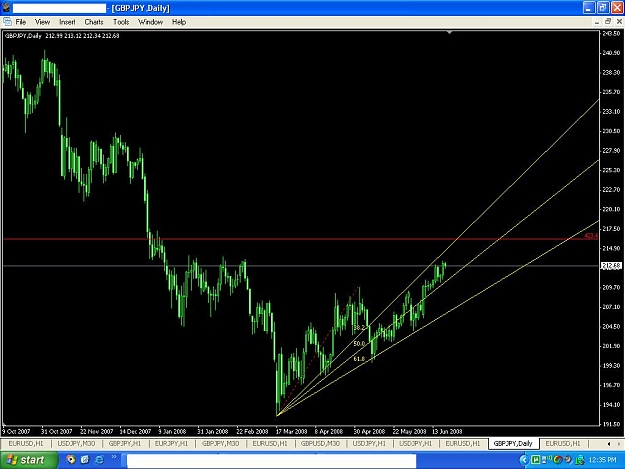The height and width of the screenshot is (469, 625).
Task: Close the inner GBPJPY chart window
Action: point(619,22)
